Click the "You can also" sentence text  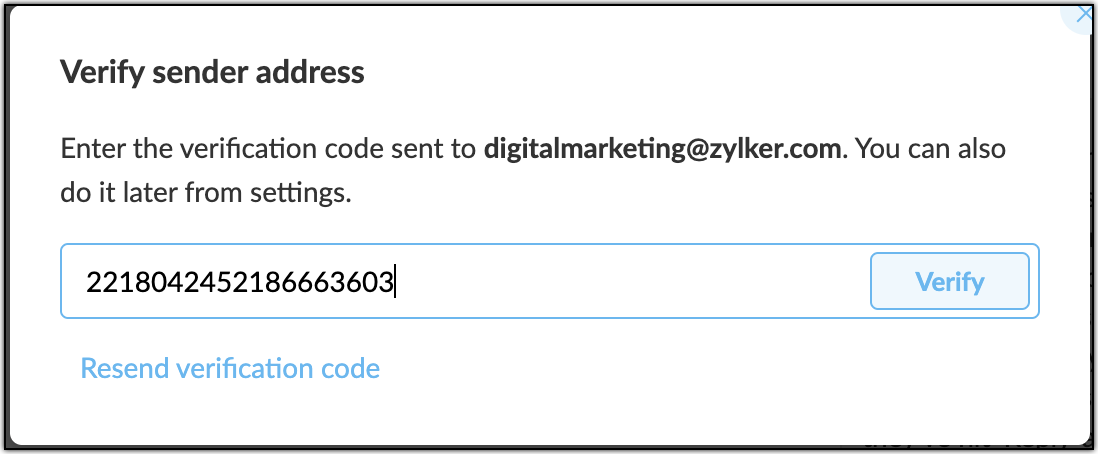point(931,150)
